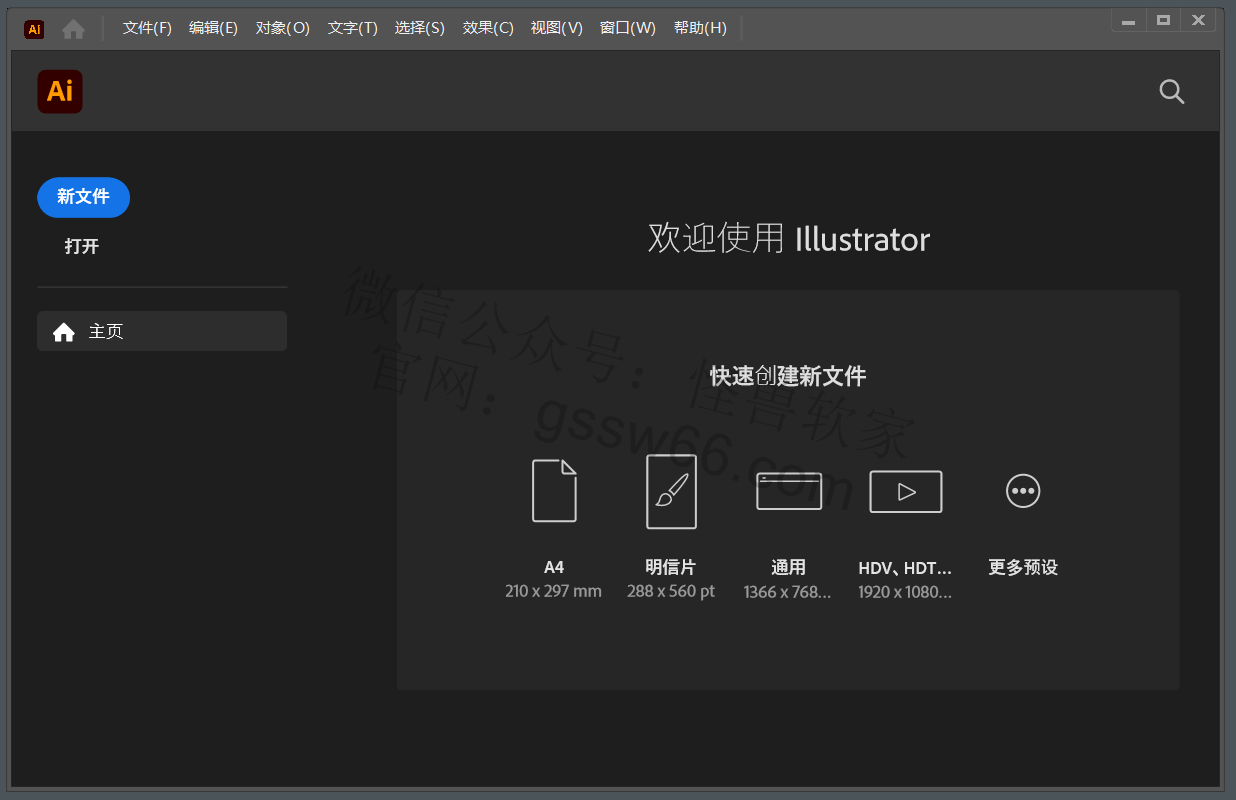
Task: Select the 主页 sidebar item
Action: coord(162,331)
